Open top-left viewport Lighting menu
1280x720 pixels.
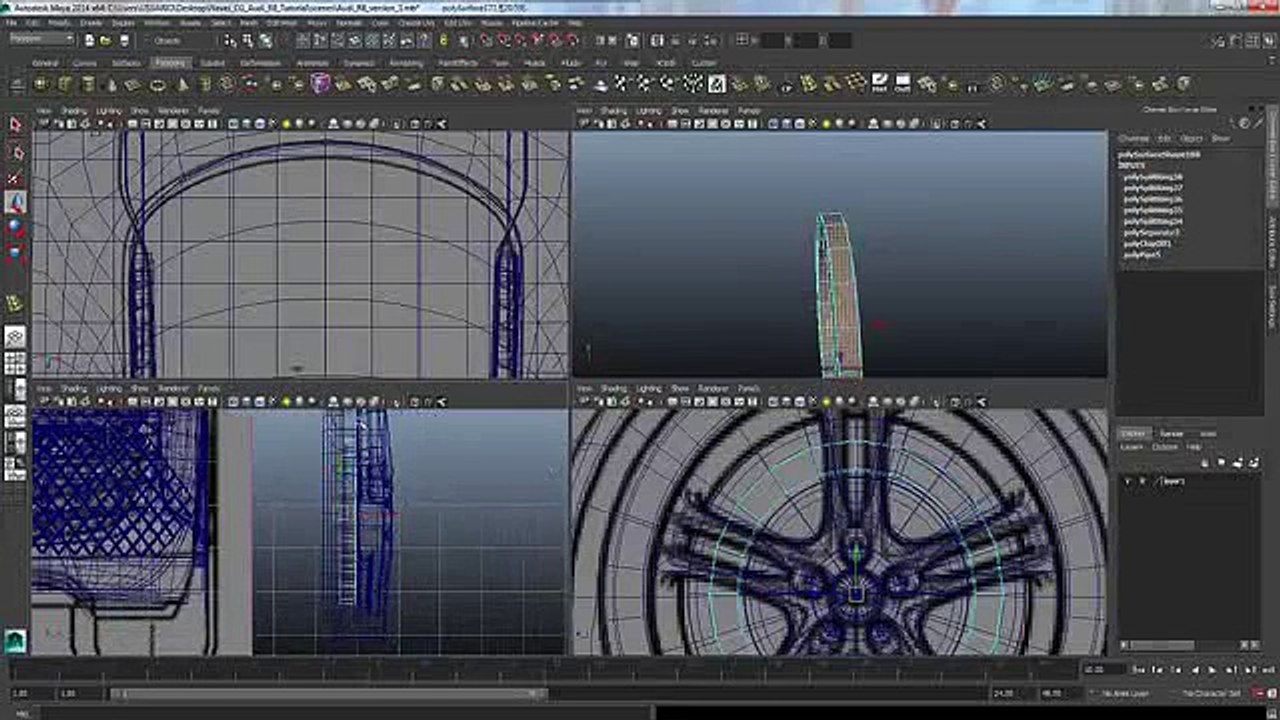pyautogui.click(x=109, y=110)
